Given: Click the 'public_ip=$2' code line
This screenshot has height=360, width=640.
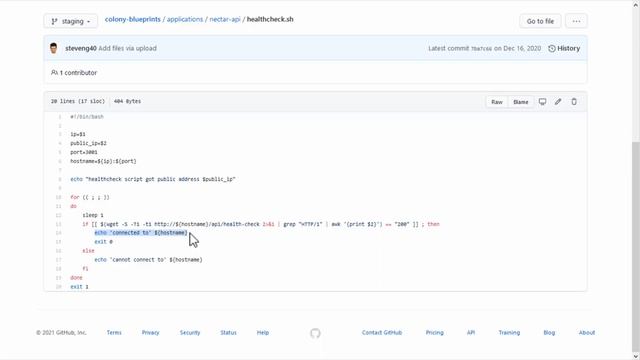Looking at the screenshot, I should coord(88,143).
